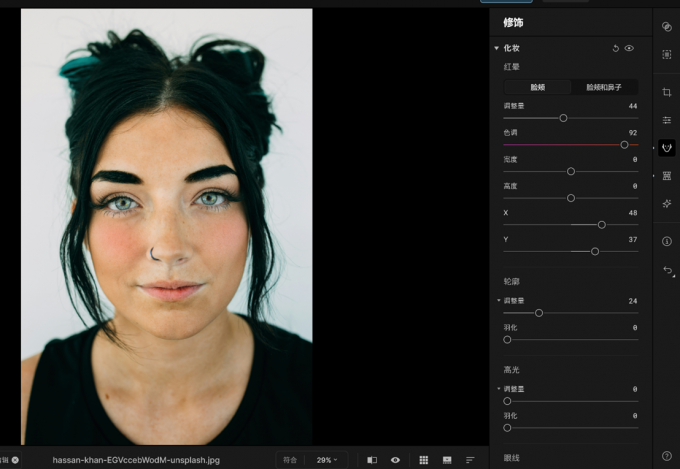Open the overlapping circles presets icon
Viewport: 680px width, 469px height.
tap(667, 26)
